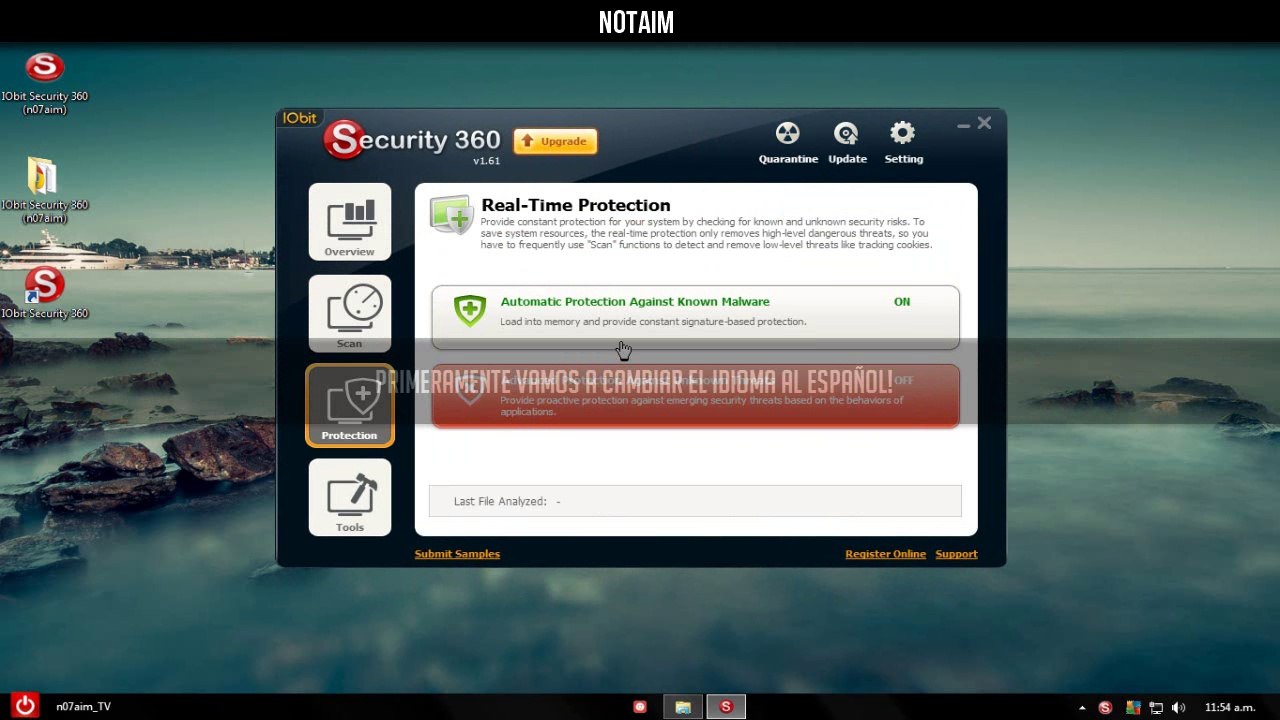Click the red recorder taskbar icon
Image resolution: width=1280 pixels, height=720 pixels.
pyautogui.click(x=640, y=707)
